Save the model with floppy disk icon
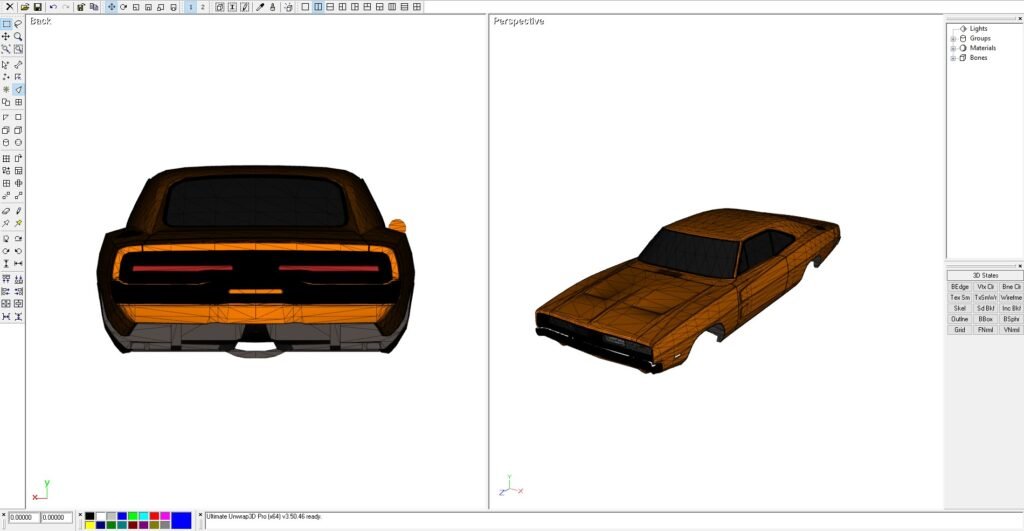Screen dimensions: 1024x531 click(x=37, y=7)
